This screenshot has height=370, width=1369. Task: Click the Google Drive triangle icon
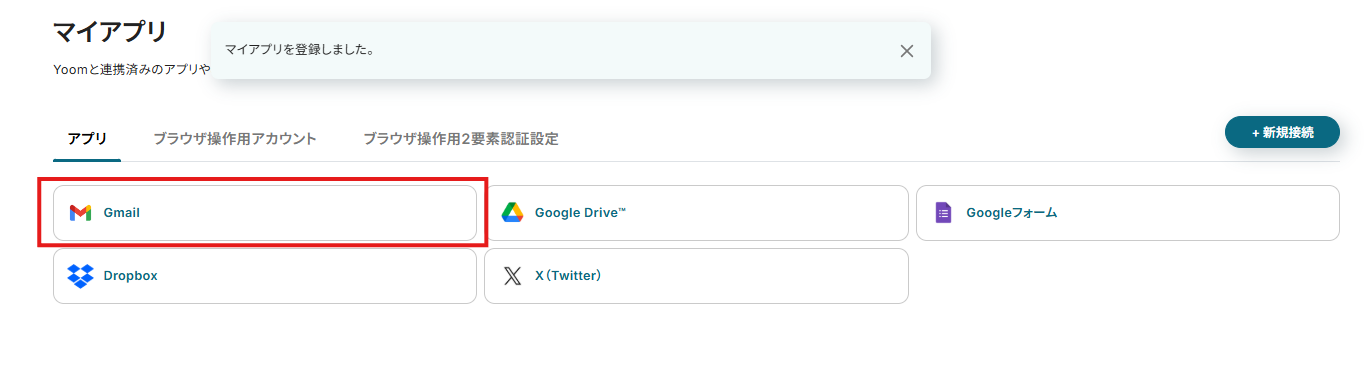coord(512,213)
